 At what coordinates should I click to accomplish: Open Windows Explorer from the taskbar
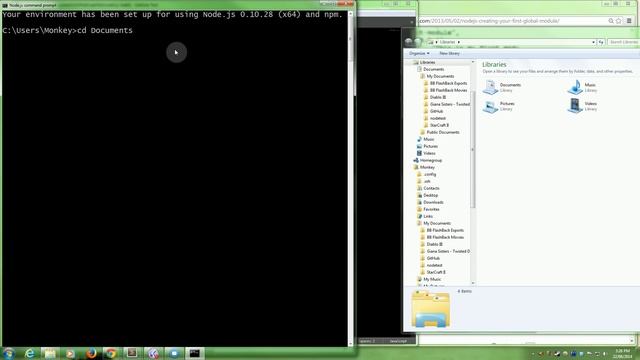[50, 353]
